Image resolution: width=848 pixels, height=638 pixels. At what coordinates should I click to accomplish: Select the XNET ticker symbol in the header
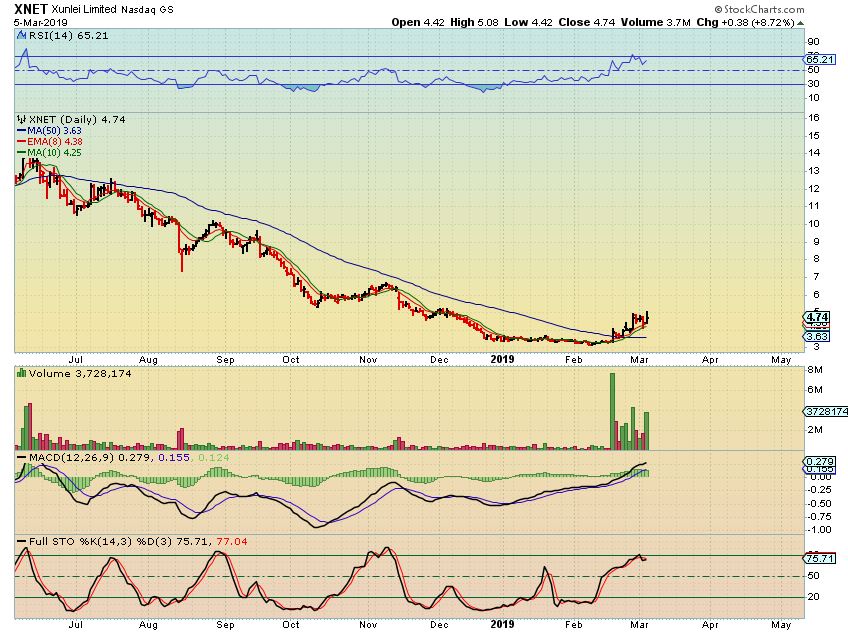[x=30, y=9]
